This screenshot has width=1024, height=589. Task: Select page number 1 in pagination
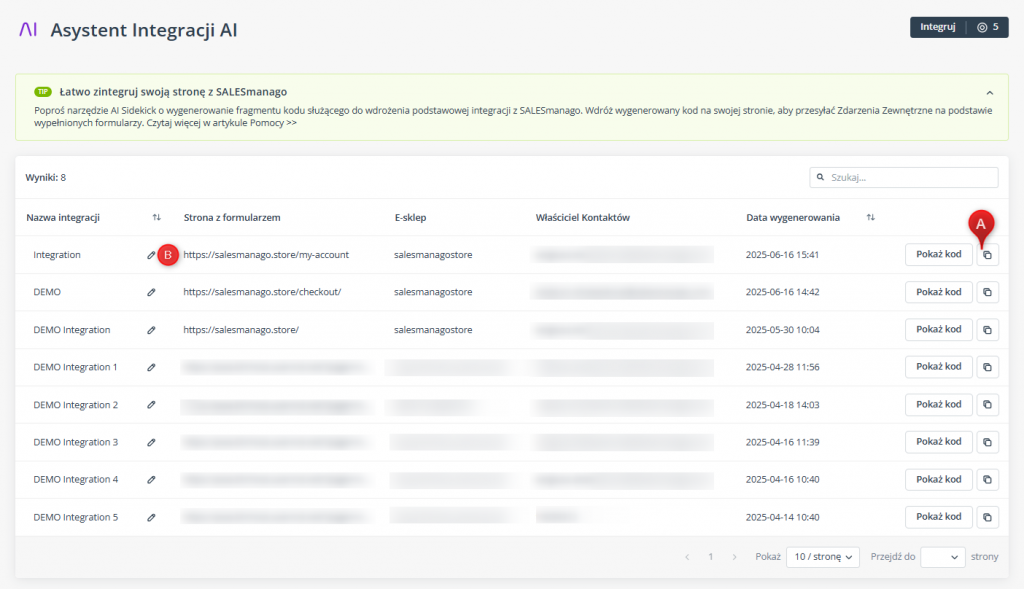(x=711, y=557)
